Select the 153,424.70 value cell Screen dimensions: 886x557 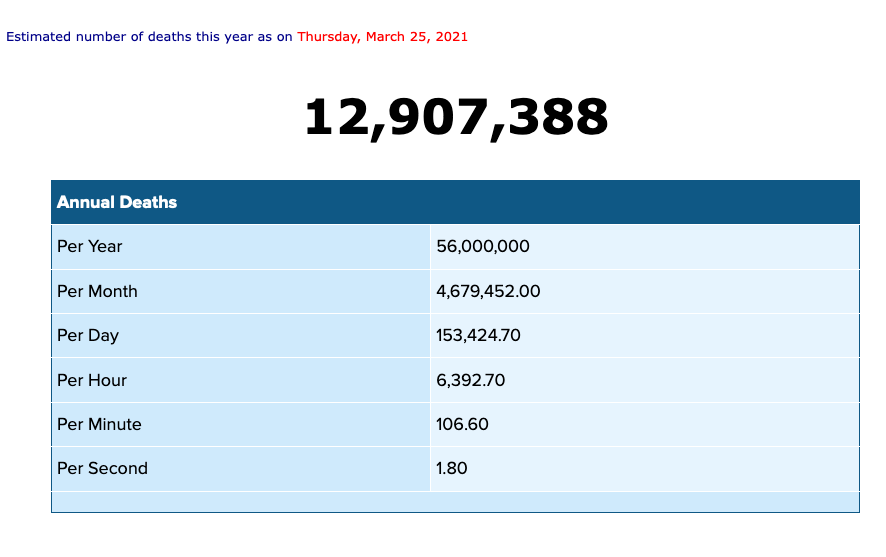[x=478, y=336]
